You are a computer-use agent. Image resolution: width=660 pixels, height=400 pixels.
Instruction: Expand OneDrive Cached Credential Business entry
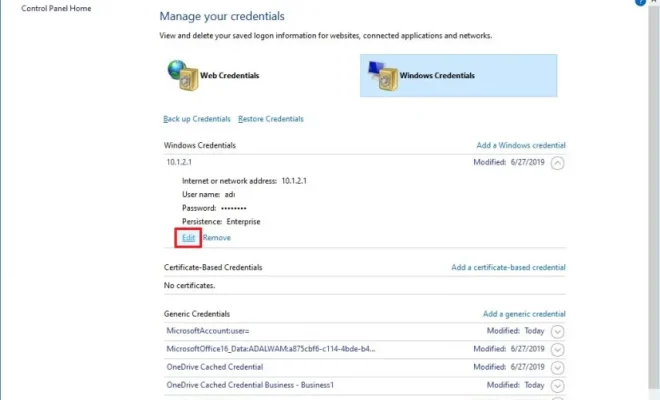558,385
